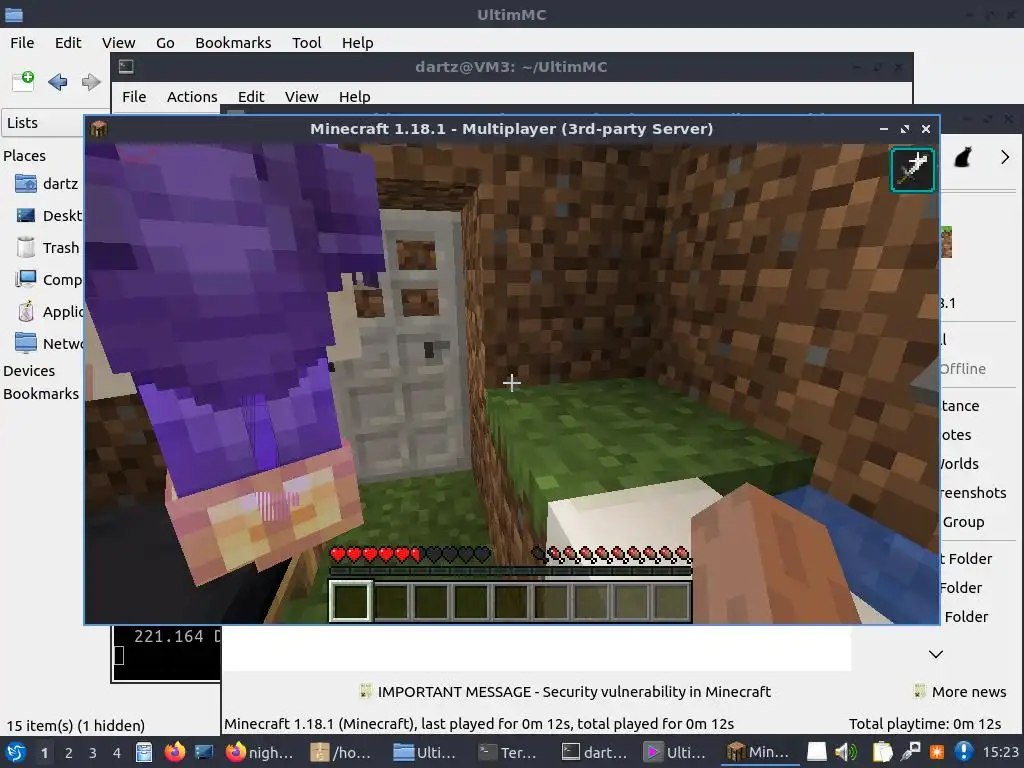The height and width of the screenshot is (768, 1024).
Task: Click the cat icon in UltimMC toolbar
Action: point(963,157)
